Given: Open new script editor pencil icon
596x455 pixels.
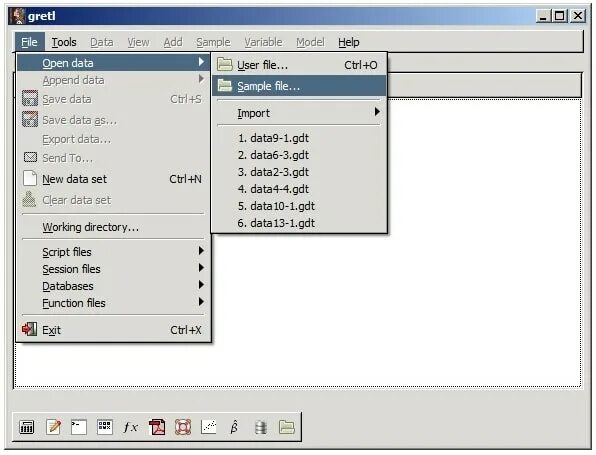Looking at the screenshot, I should [x=53, y=427].
